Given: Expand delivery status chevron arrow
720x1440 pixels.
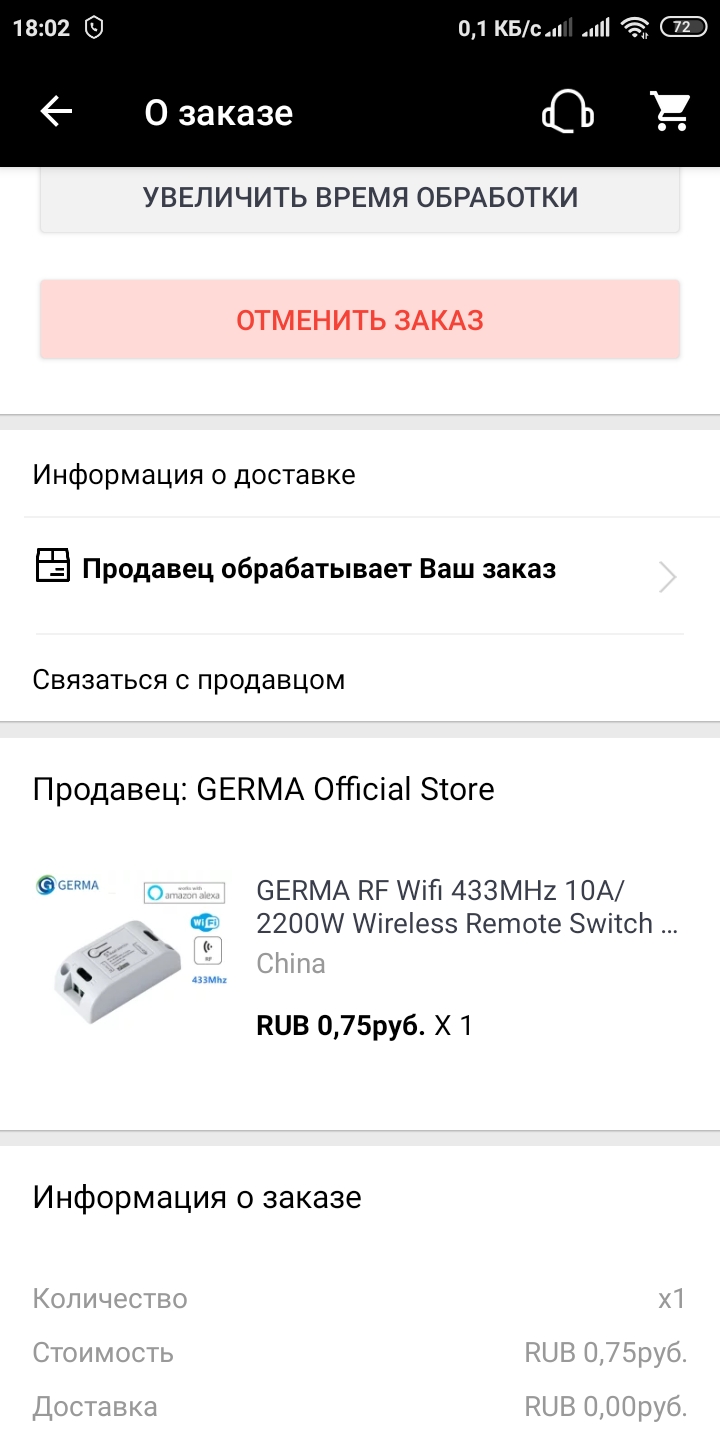Looking at the screenshot, I should point(667,577).
